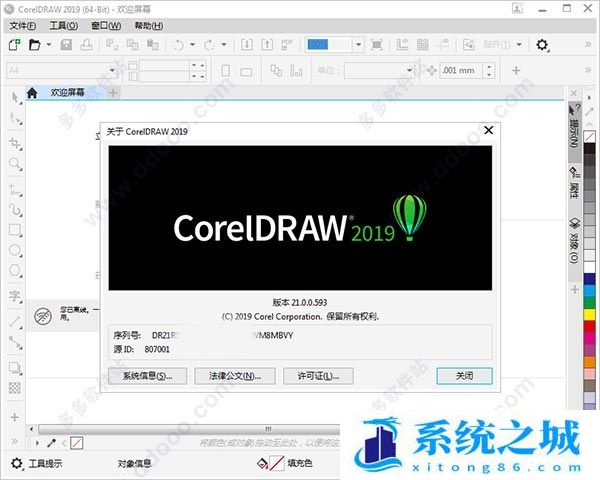Click the 系统信息(S)... button
This screenshot has height=480, width=600.
[147, 376]
